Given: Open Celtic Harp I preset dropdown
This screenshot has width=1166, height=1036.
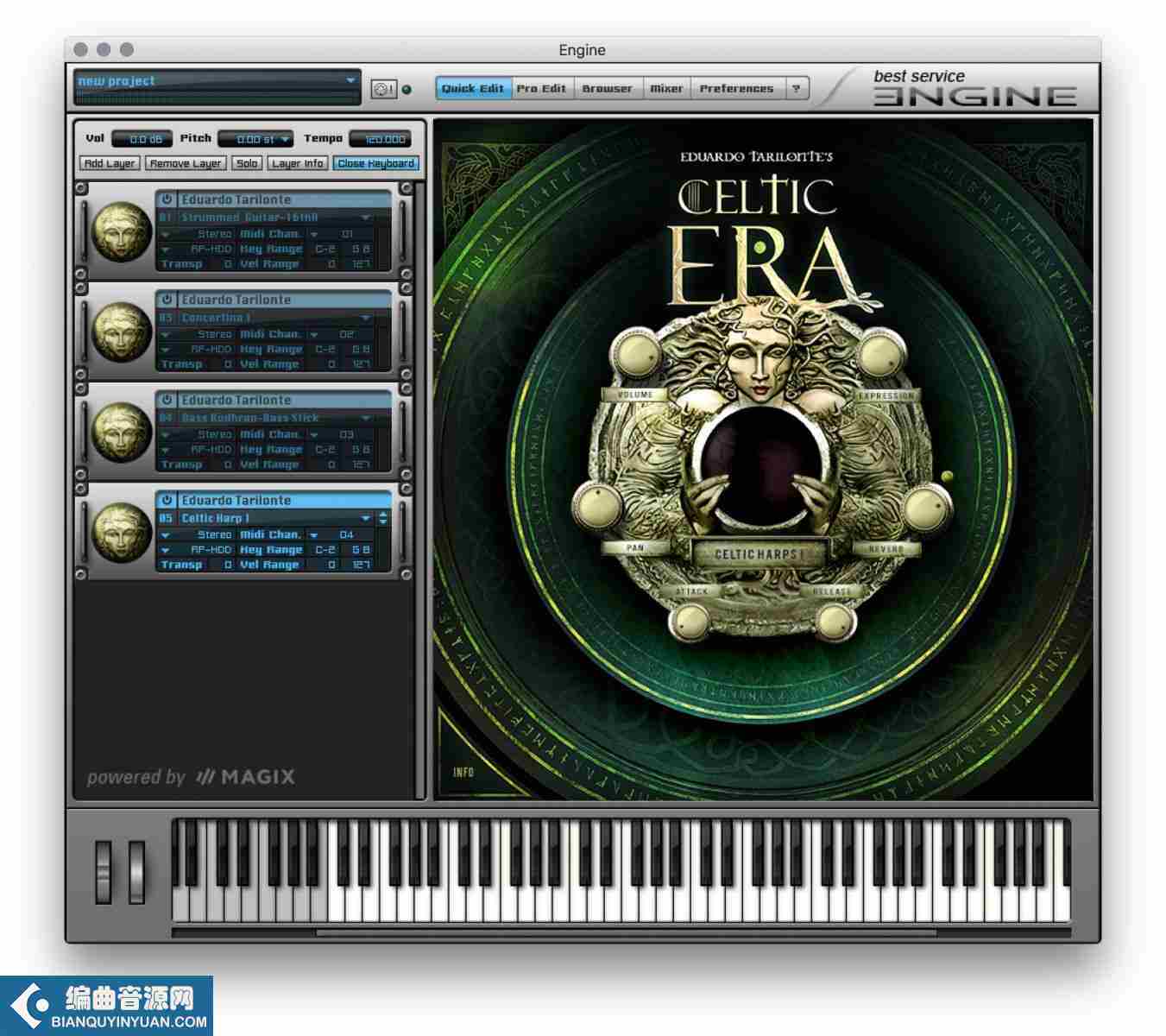Looking at the screenshot, I should (366, 518).
